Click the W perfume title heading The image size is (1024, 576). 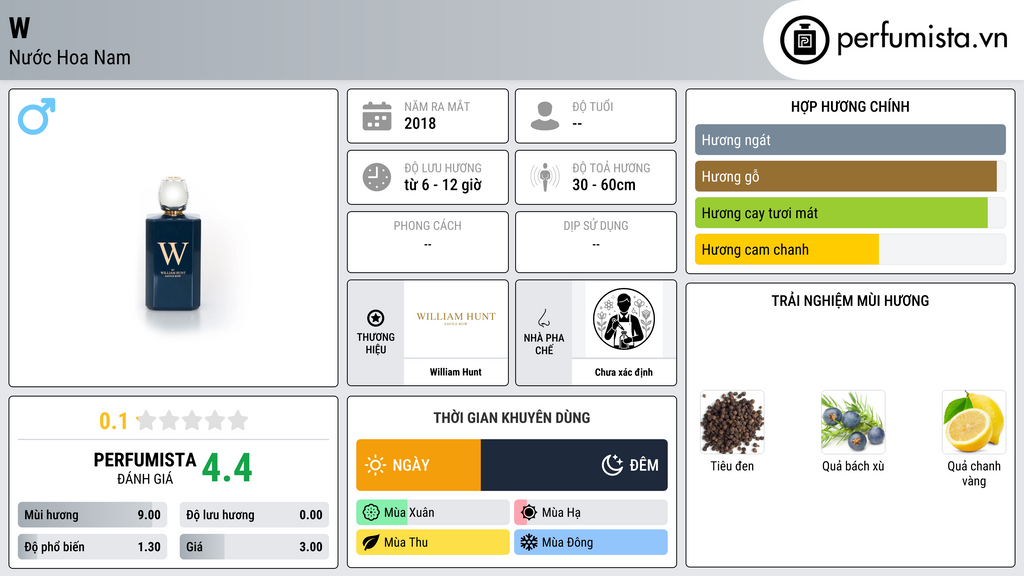point(20,27)
